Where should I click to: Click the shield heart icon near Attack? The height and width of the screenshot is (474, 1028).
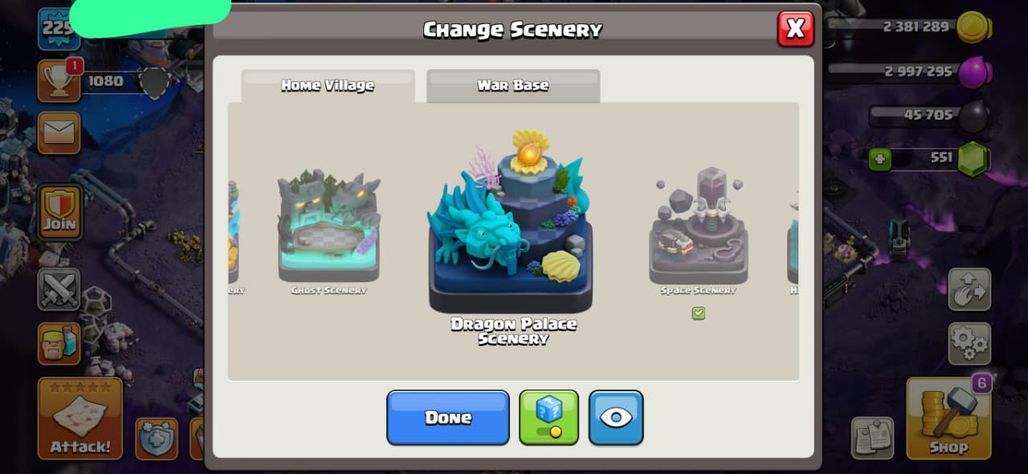click(157, 438)
